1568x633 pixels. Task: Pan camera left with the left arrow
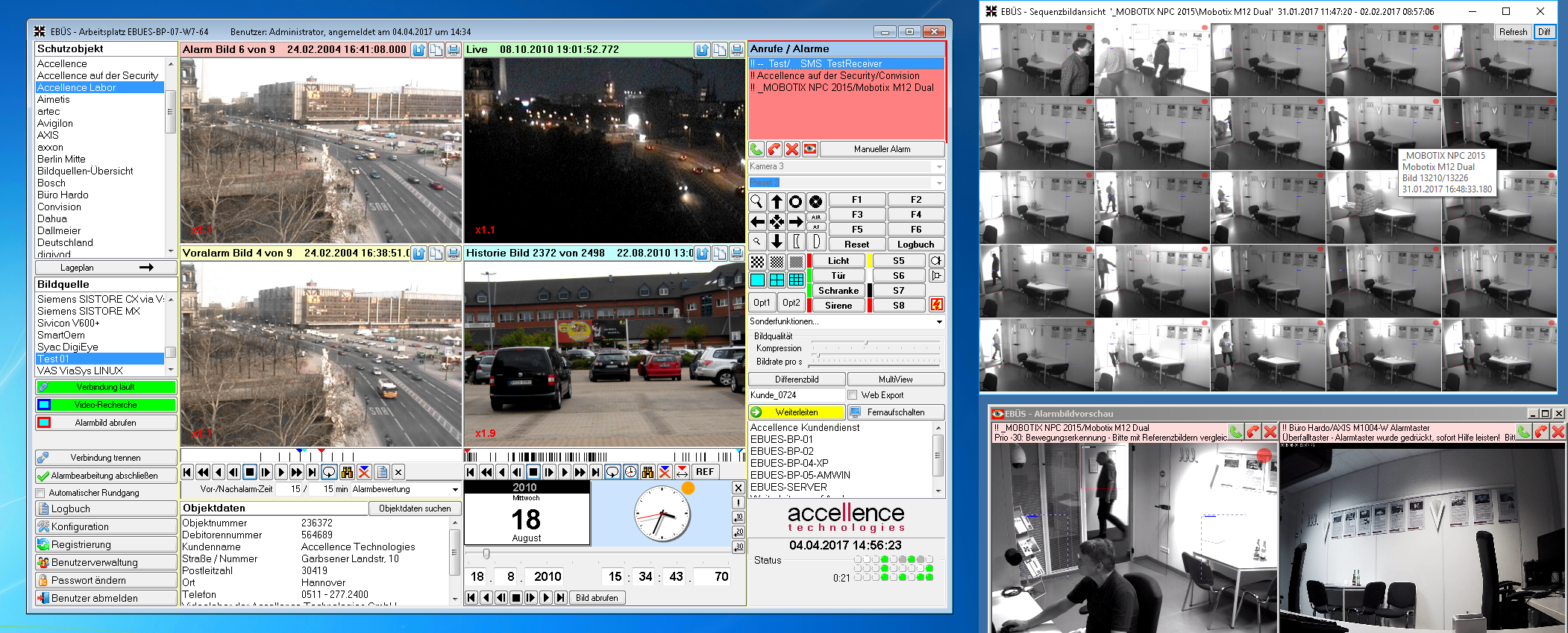(x=756, y=221)
